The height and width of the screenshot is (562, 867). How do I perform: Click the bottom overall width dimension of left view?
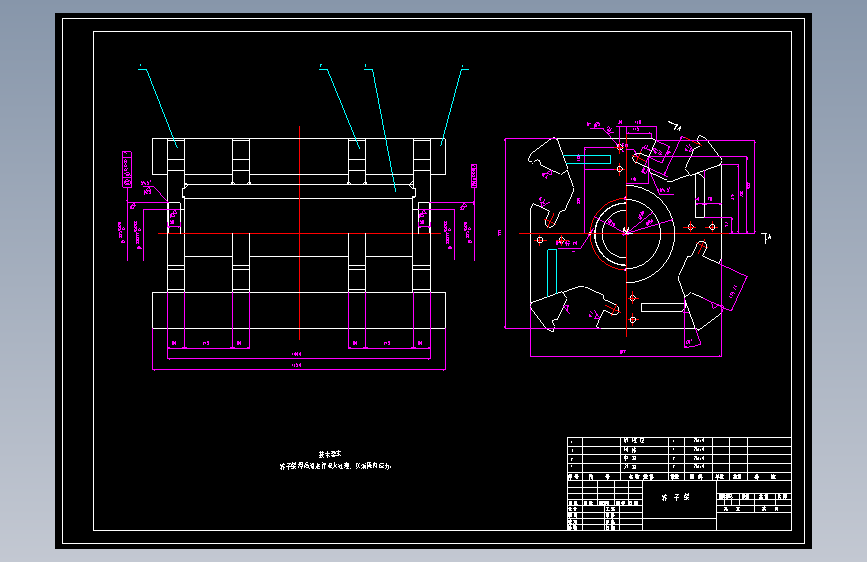tap(299, 366)
